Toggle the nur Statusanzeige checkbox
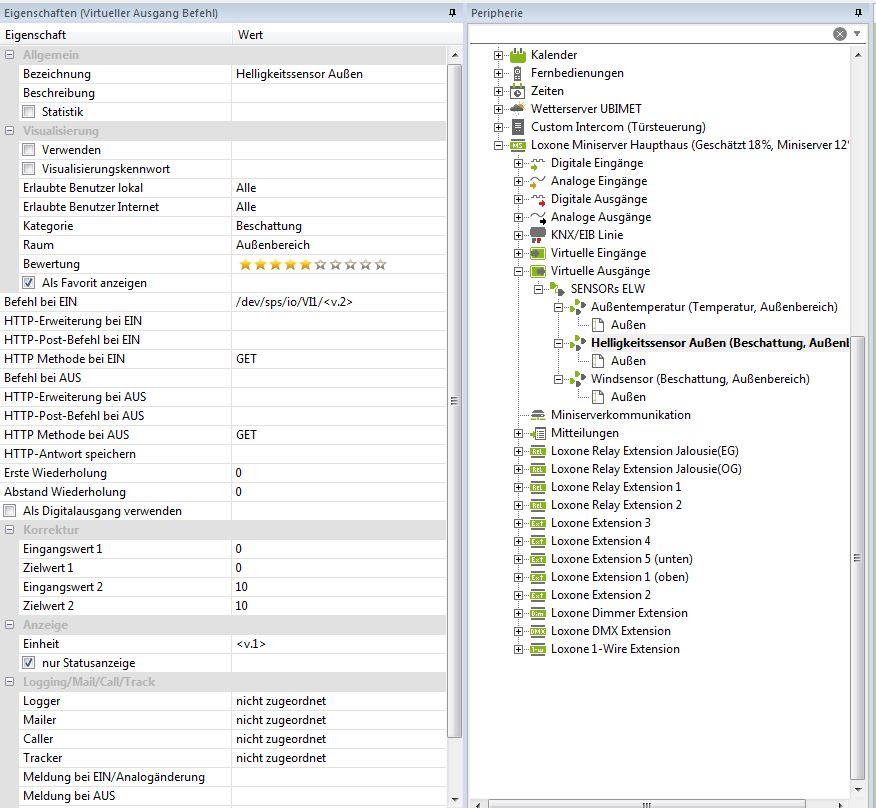 click(x=29, y=663)
